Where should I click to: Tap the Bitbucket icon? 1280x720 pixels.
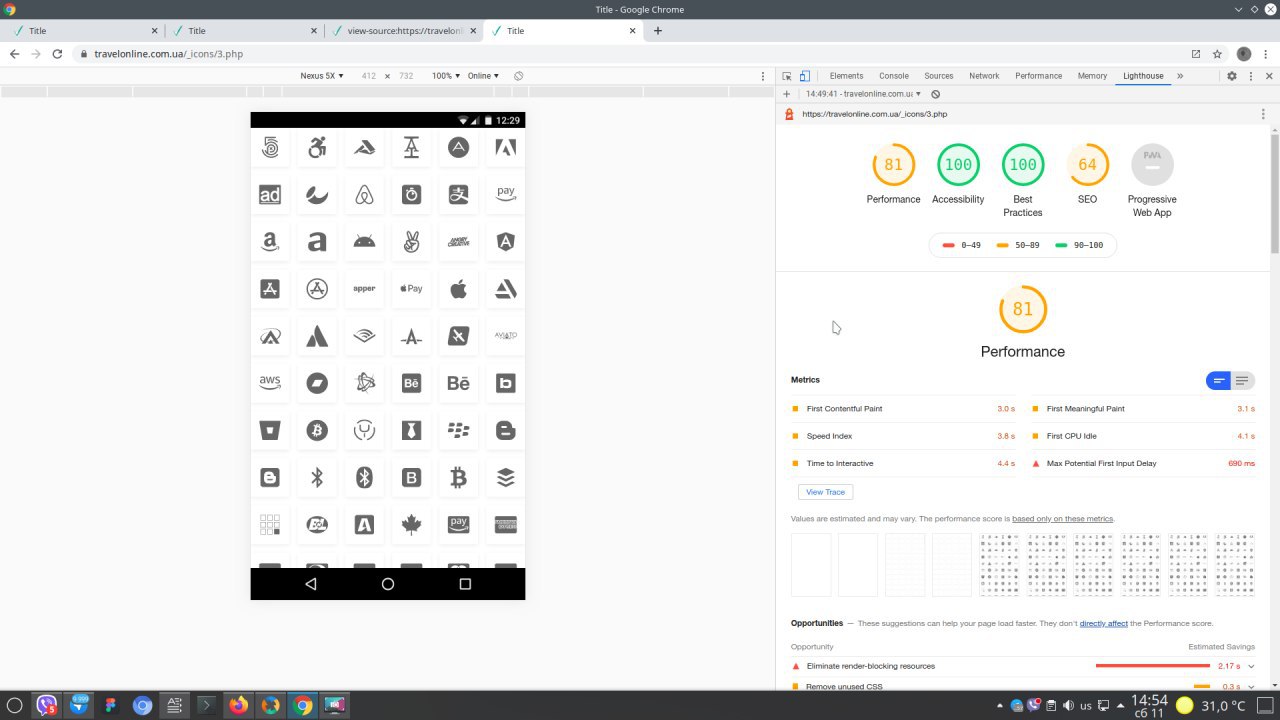tap(270, 430)
